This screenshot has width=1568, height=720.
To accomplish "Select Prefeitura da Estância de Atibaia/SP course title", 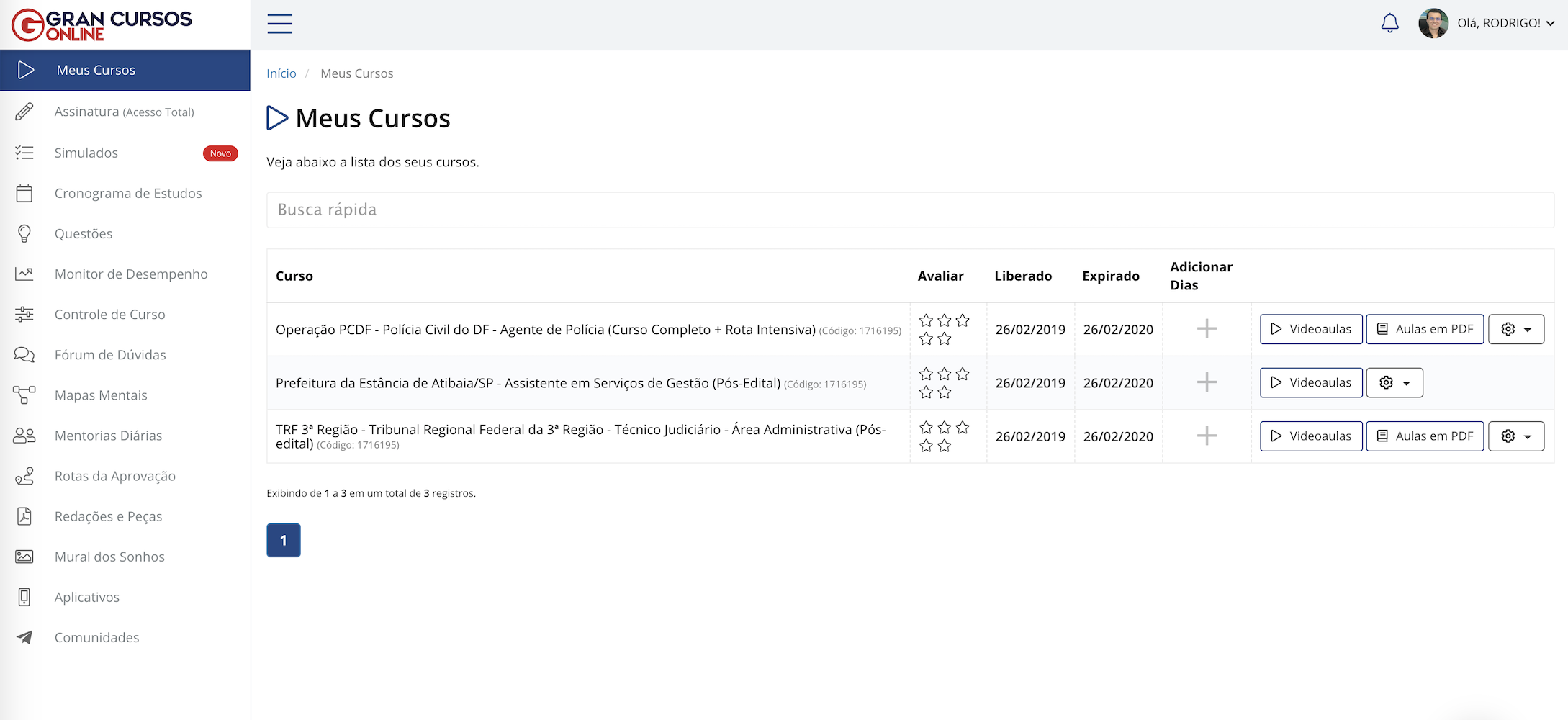I will tap(528, 383).
